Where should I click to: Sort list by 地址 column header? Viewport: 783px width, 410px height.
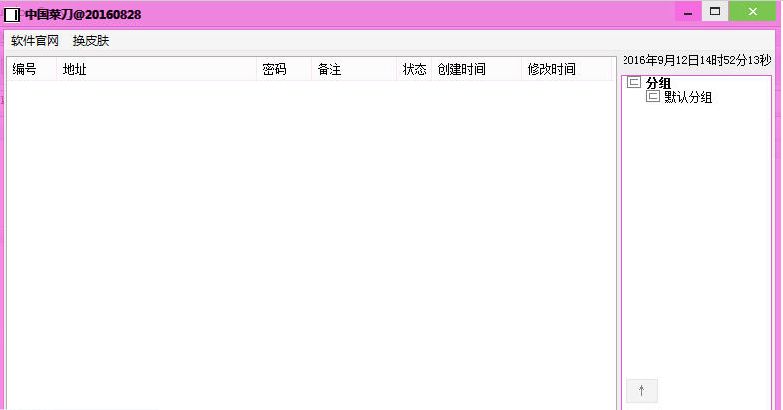click(75, 69)
